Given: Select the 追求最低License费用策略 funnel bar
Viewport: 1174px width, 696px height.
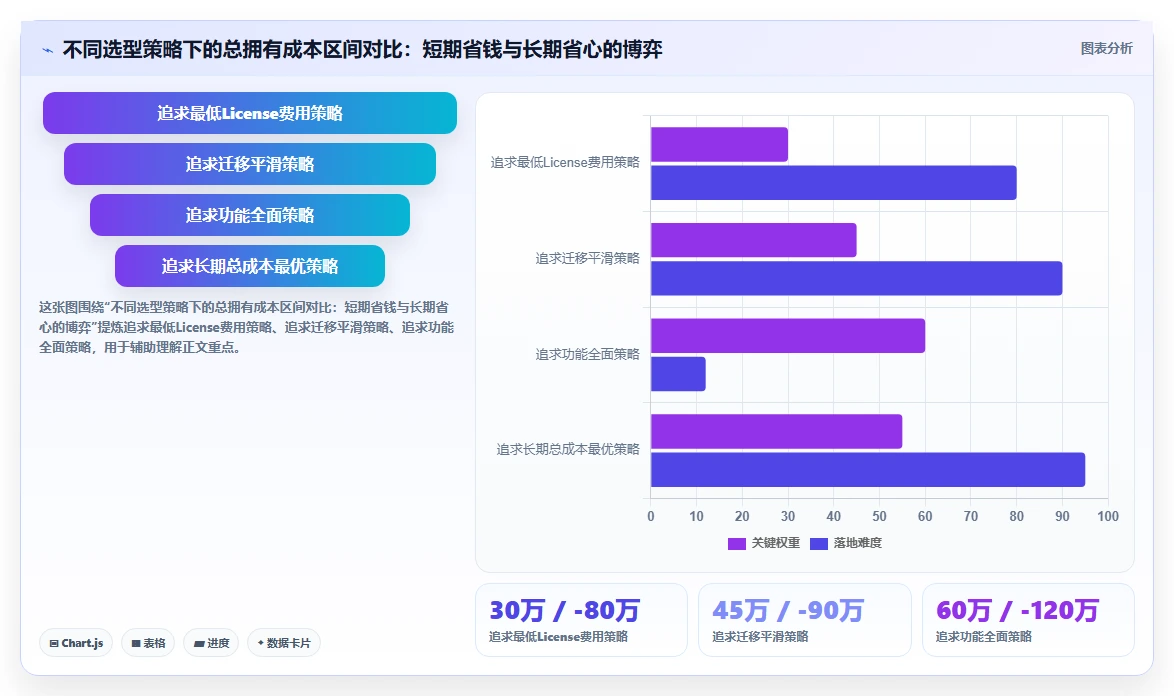Looking at the screenshot, I should [250, 113].
